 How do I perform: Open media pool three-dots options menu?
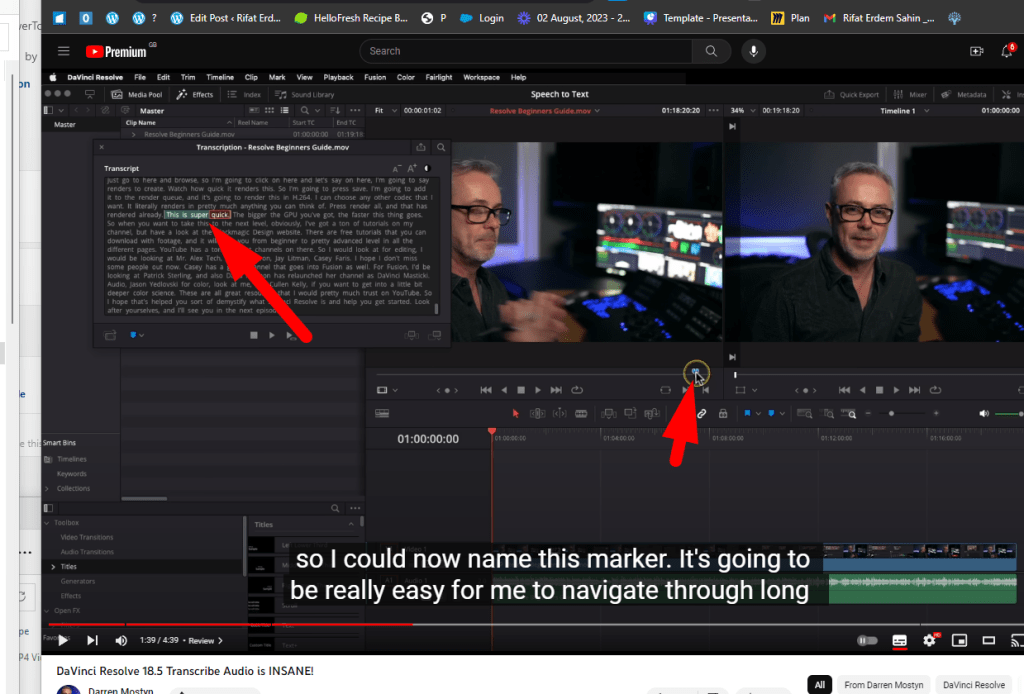355,110
